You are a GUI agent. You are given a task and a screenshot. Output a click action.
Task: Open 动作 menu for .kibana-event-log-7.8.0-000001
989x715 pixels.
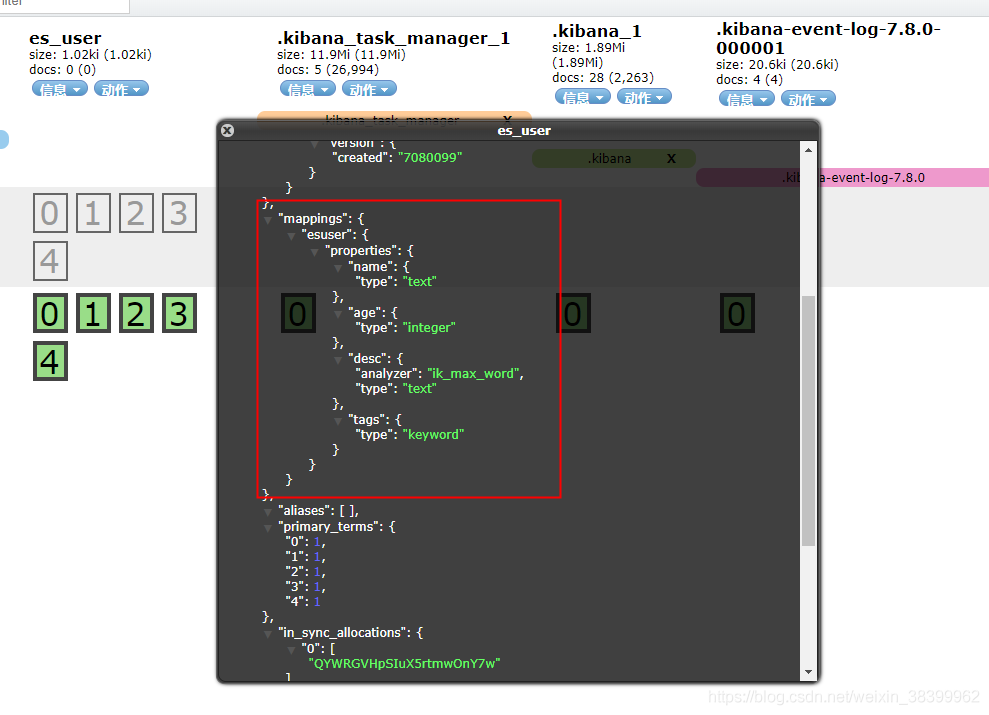(x=809, y=99)
